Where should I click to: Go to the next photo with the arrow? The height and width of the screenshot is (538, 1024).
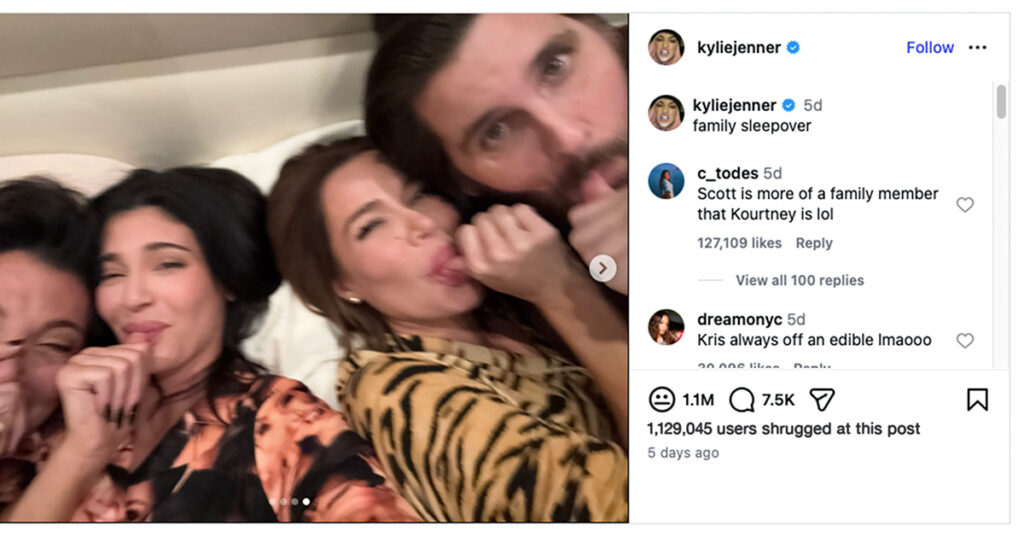[602, 268]
